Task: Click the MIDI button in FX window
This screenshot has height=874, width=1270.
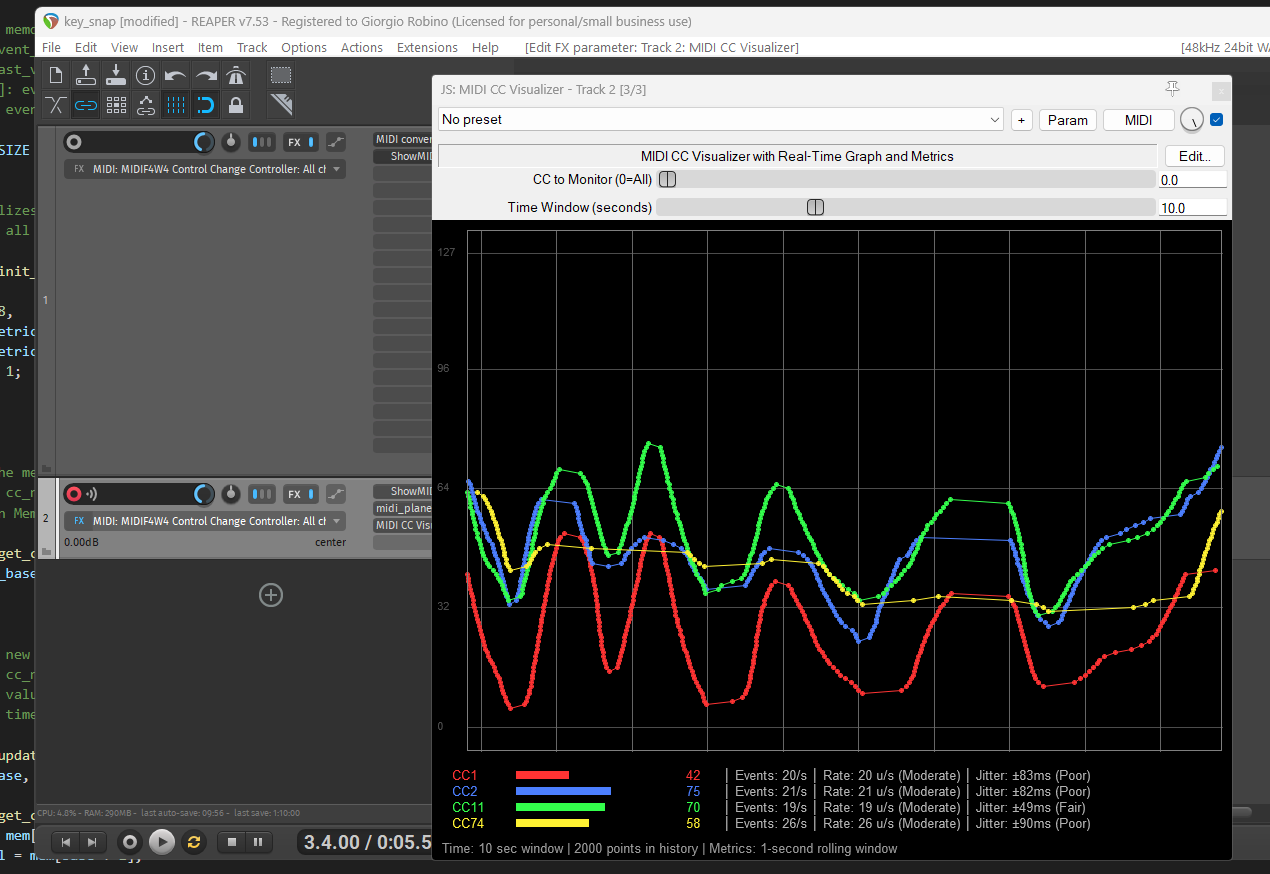Action: click(1138, 120)
